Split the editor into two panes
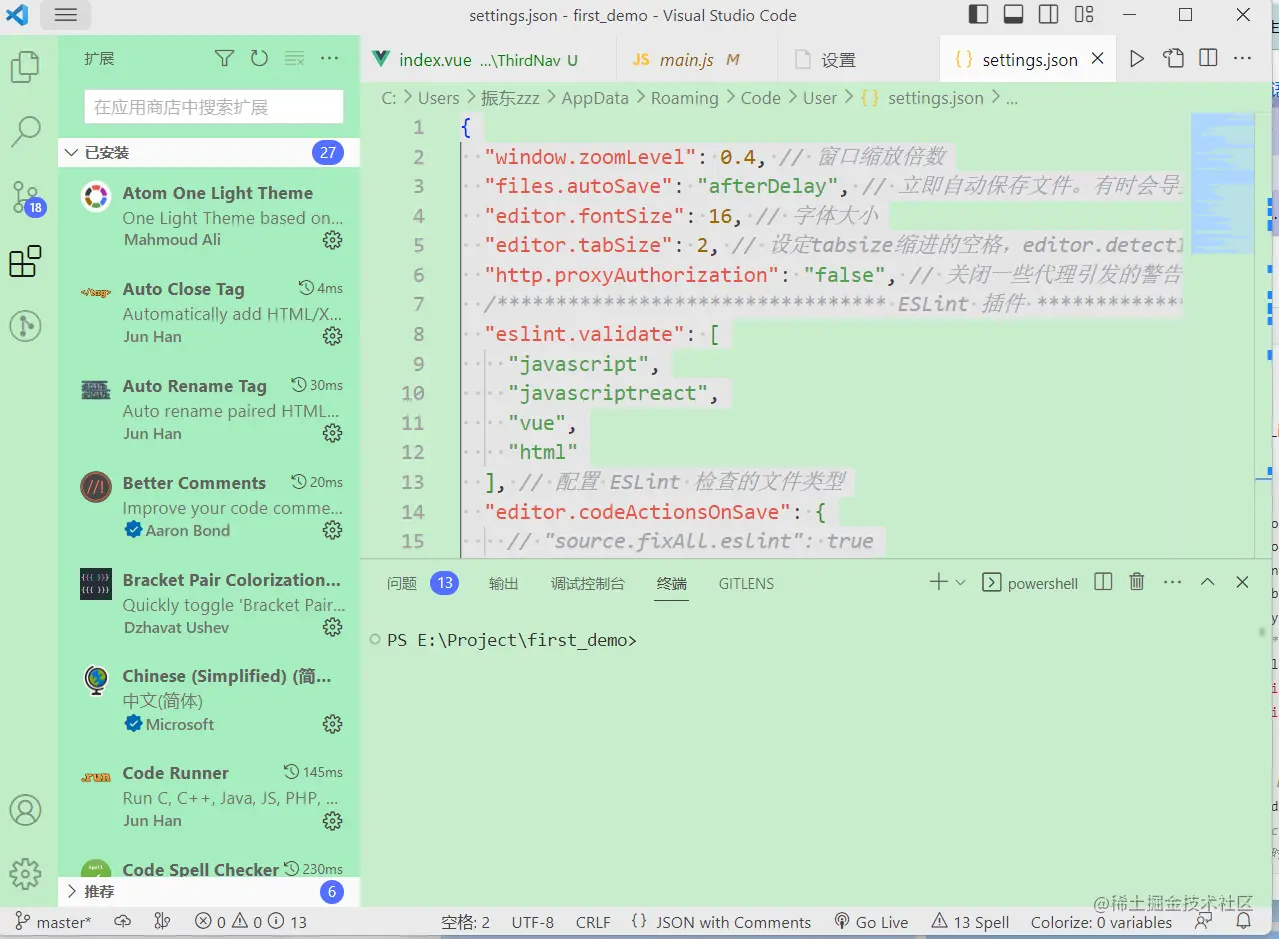Viewport: 1279px width, 939px height. point(1208,58)
